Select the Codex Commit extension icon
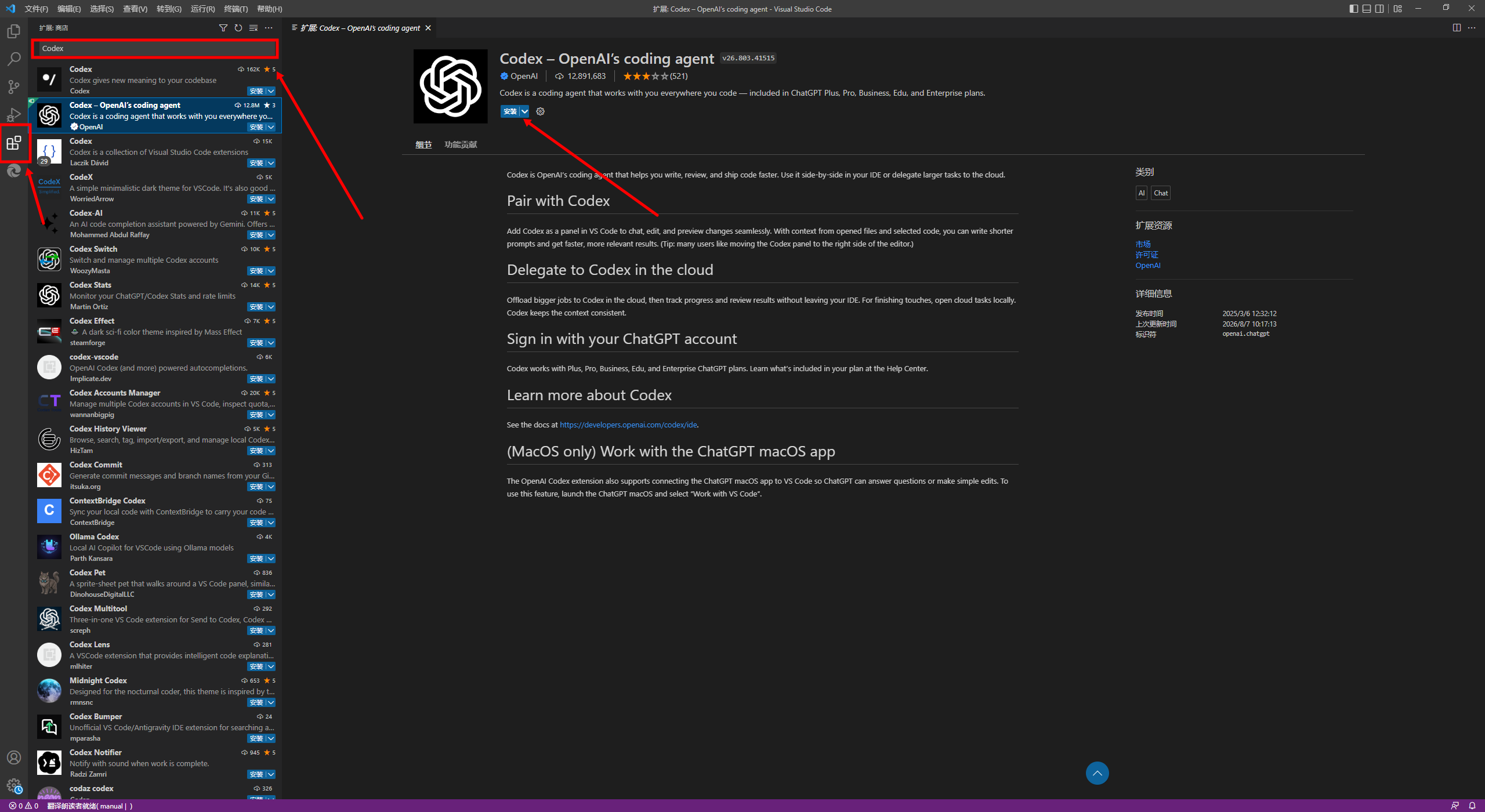Viewport: 1485px width, 812px height. click(49, 475)
